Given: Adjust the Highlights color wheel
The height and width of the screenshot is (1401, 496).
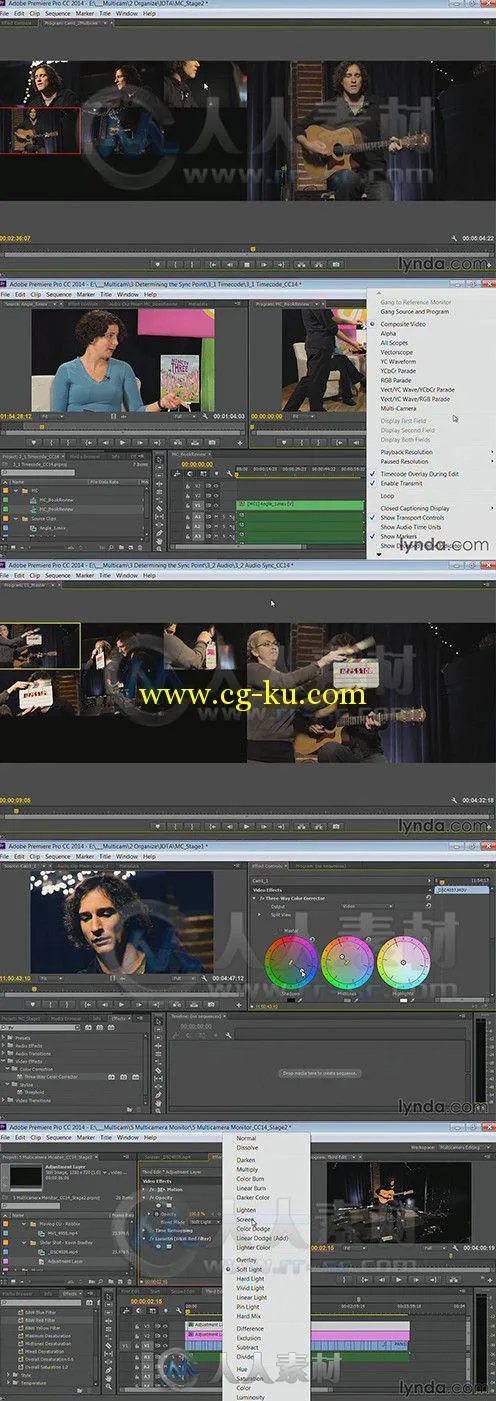Looking at the screenshot, I should tap(403, 962).
